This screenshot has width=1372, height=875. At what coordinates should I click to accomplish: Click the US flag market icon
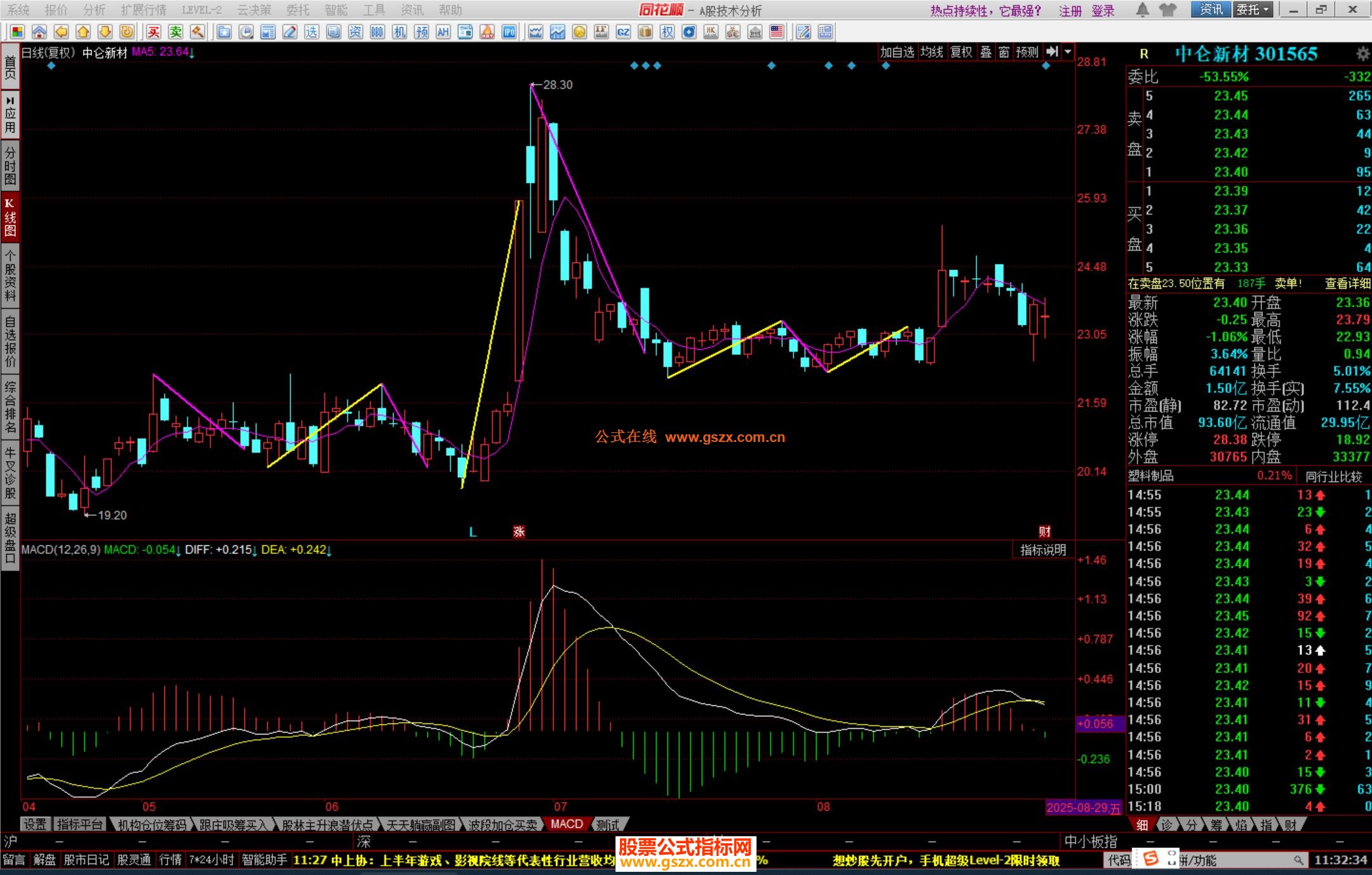point(776,32)
